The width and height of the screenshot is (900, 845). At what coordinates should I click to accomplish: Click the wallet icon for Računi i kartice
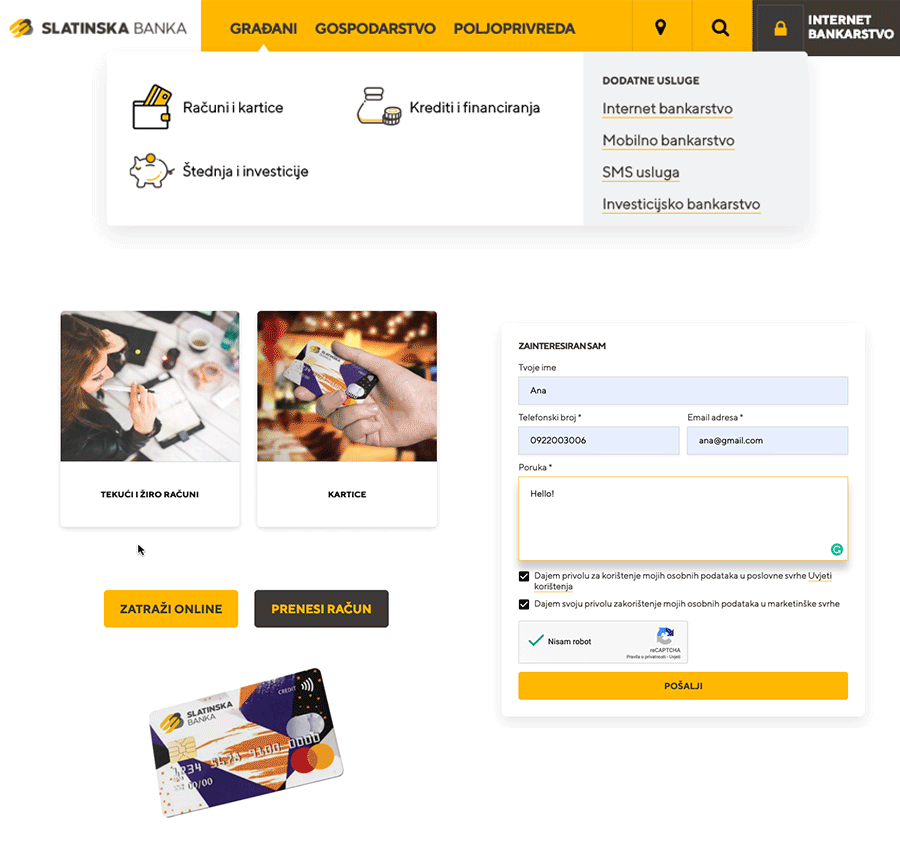pyautogui.click(x=152, y=107)
